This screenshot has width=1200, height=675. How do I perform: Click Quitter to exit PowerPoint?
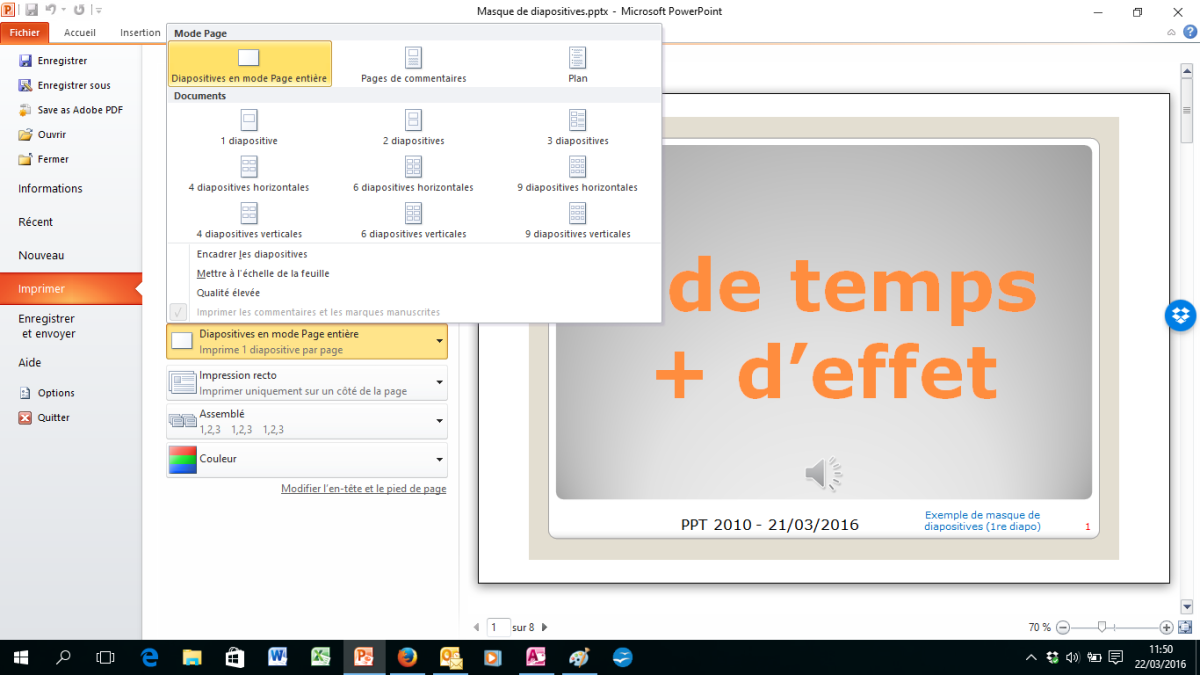click(x=44, y=418)
